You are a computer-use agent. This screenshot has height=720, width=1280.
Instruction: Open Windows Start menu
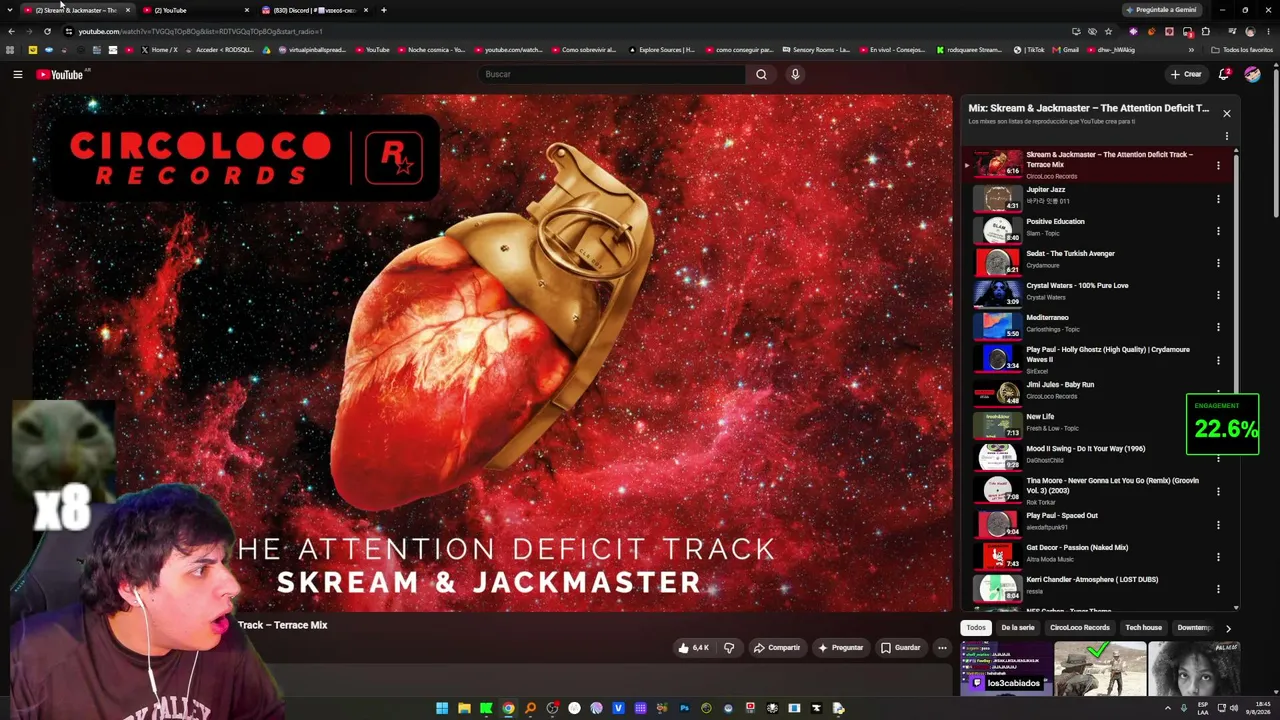442,708
